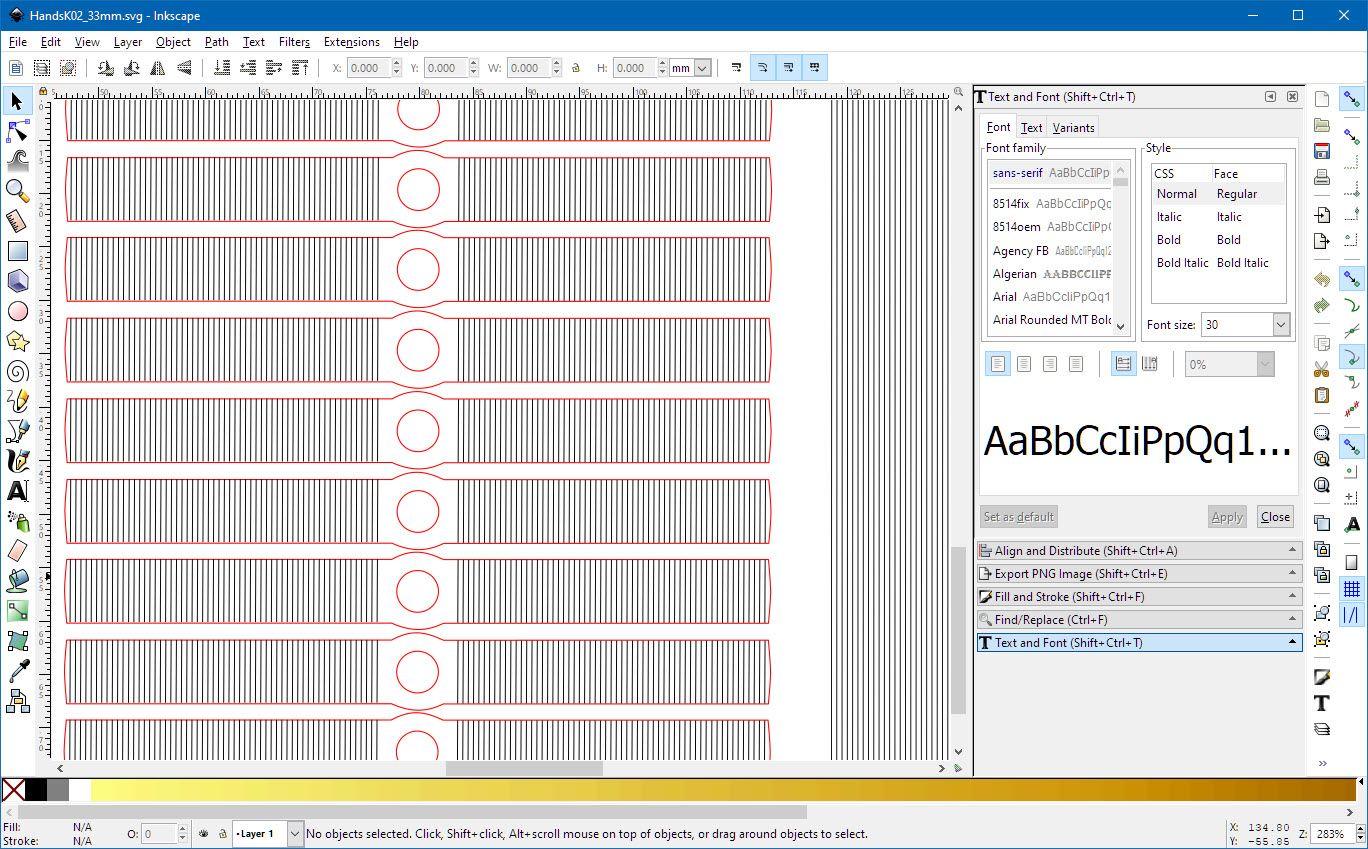Expand the Align and Distribute panel
The width and height of the screenshot is (1368, 849).
pyautogui.click(x=1139, y=551)
